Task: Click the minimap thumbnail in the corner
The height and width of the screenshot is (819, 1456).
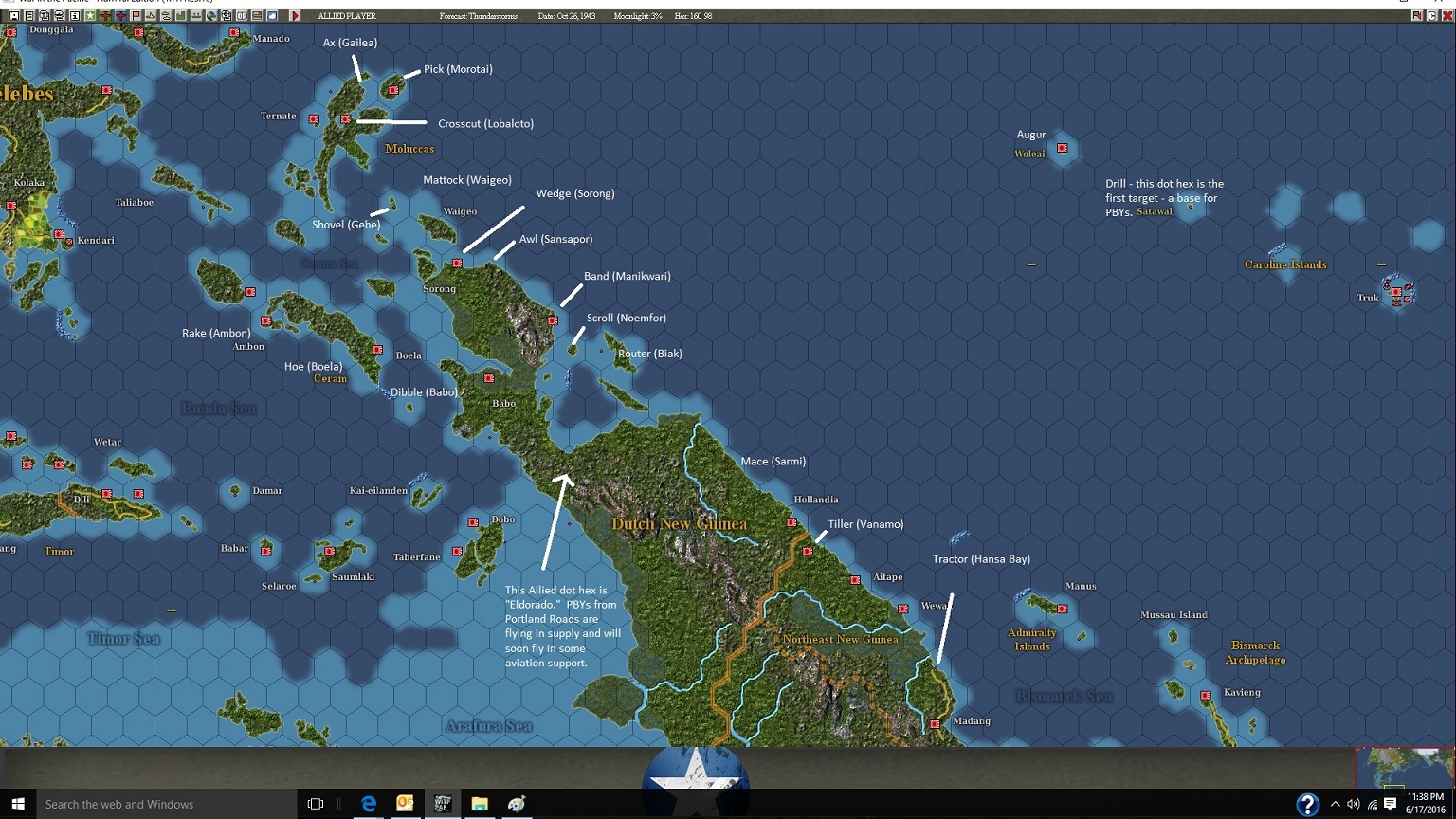Action: (x=1404, y=768)
